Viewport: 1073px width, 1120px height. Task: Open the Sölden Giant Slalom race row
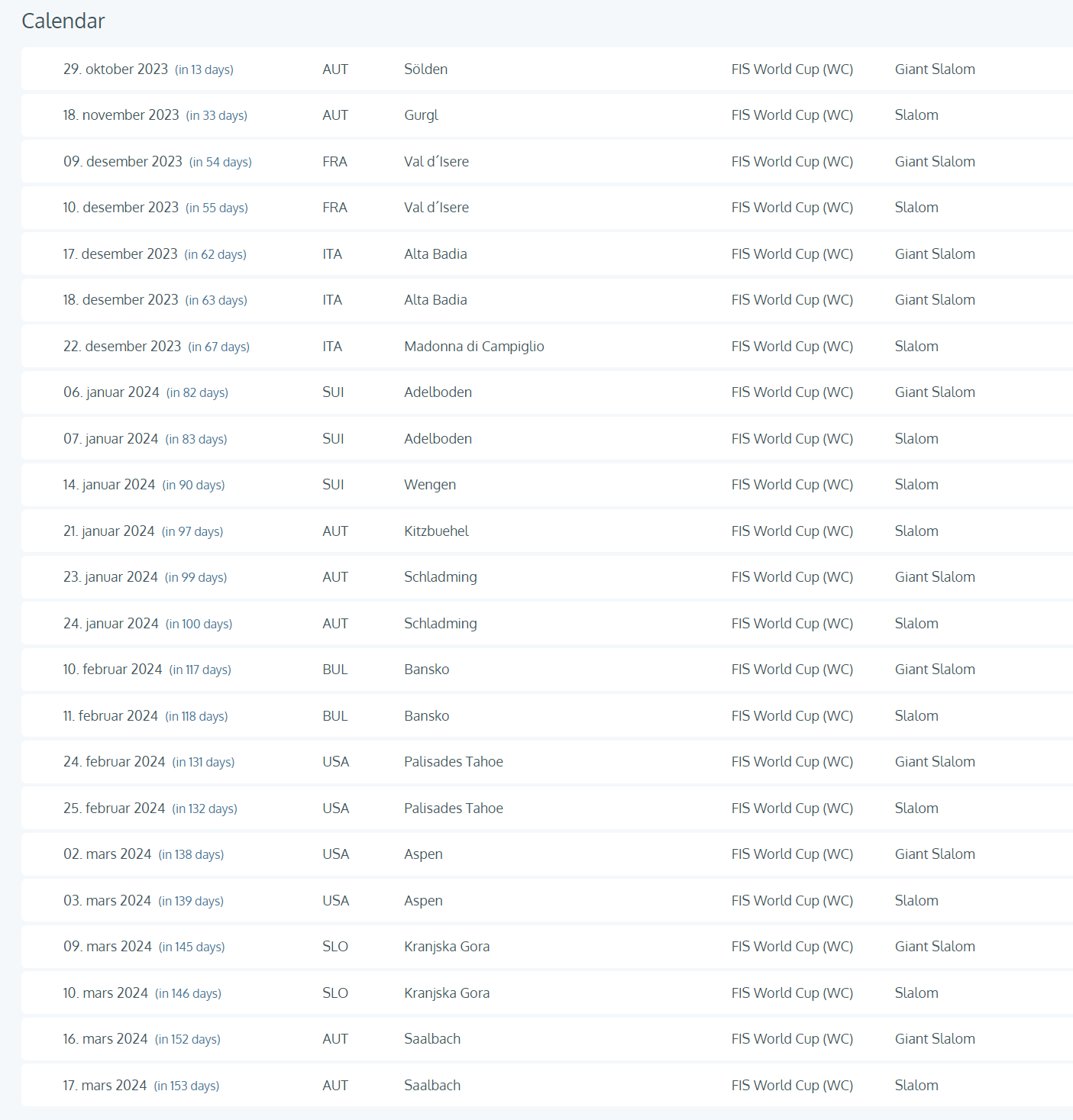point(547,69)
